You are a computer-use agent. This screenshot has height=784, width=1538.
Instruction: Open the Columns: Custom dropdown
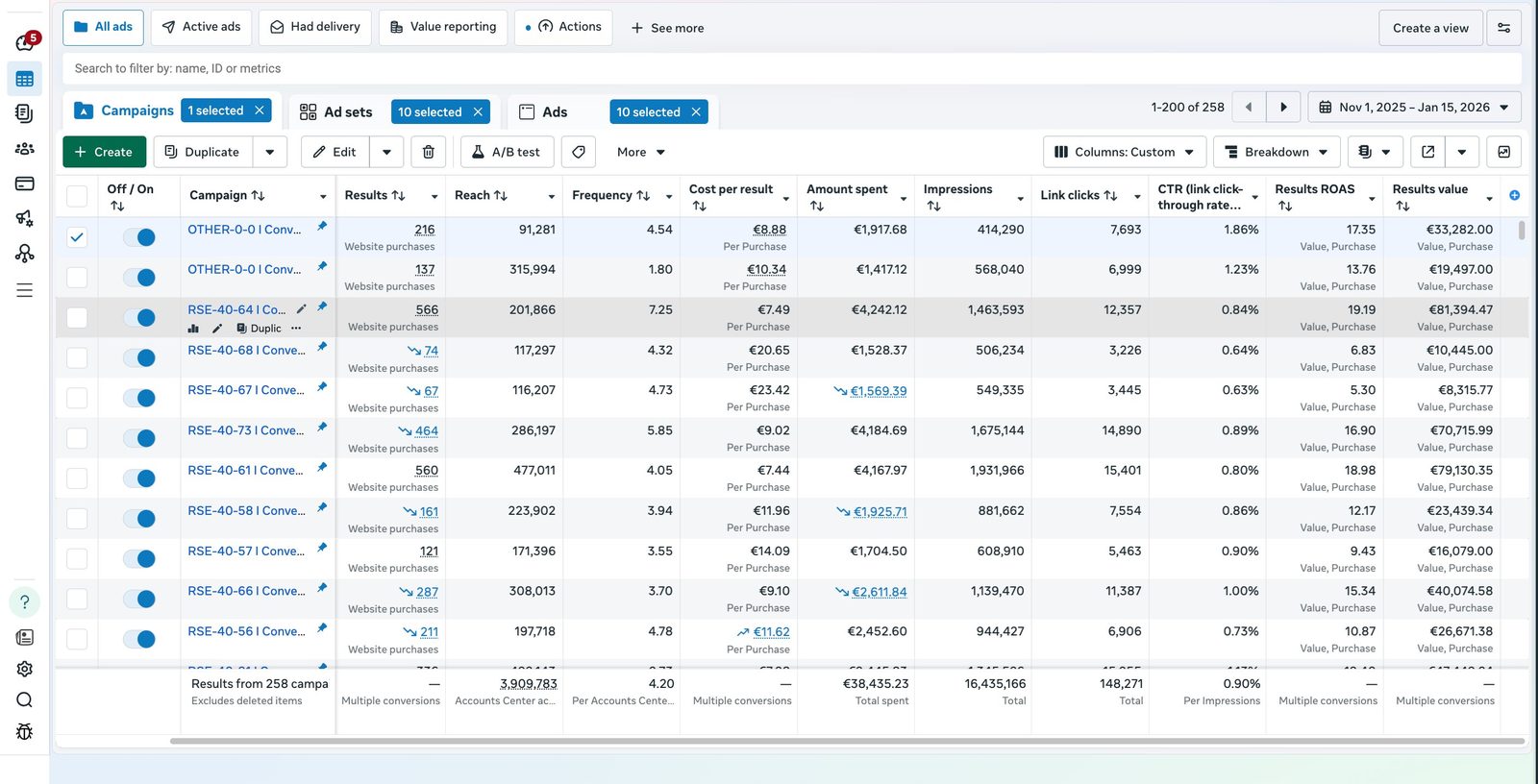point(1124,152)
